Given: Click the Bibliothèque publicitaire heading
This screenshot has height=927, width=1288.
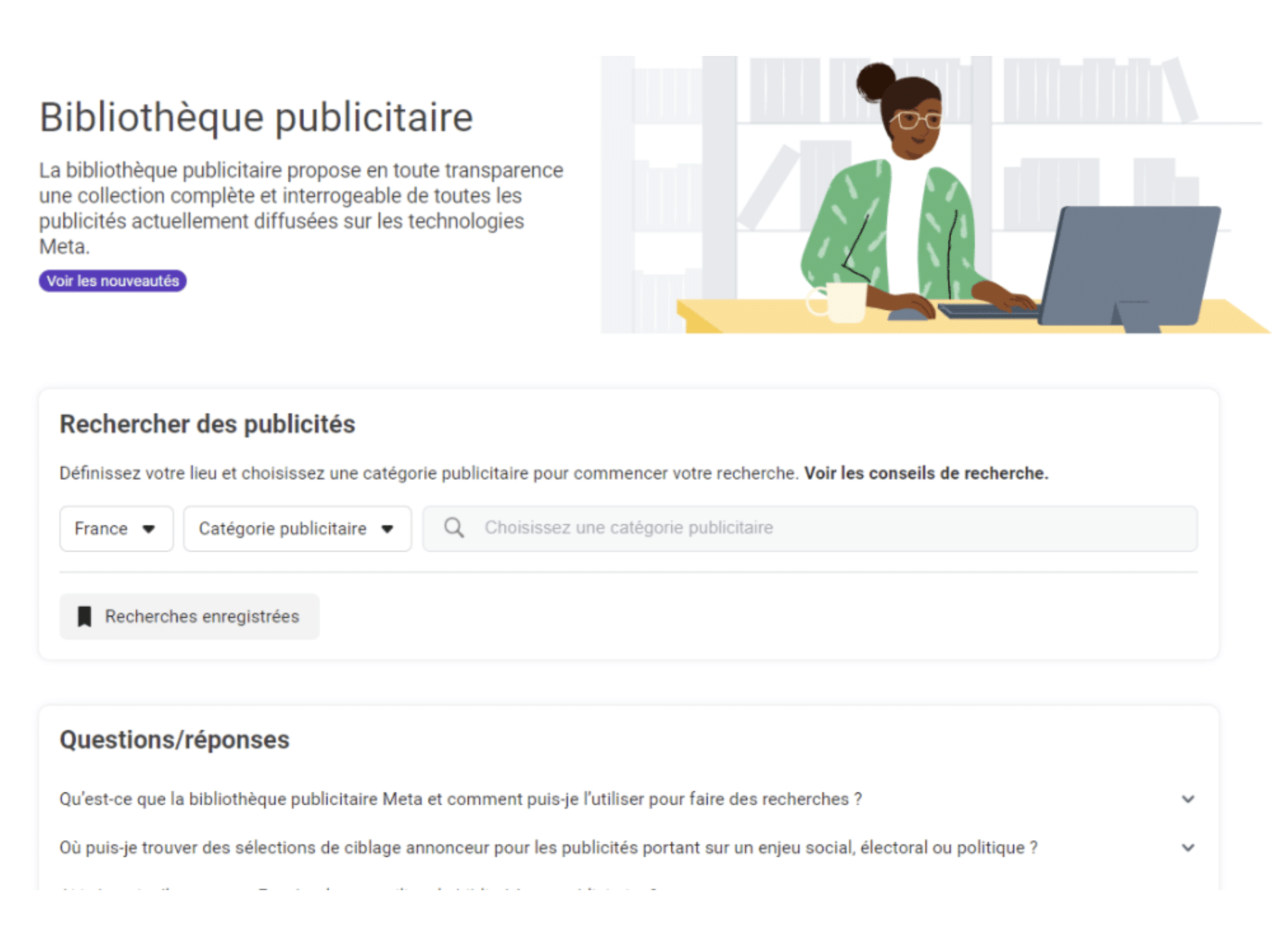Looking at the screenshot, I should pyautogui.click(x=256, y=117).
